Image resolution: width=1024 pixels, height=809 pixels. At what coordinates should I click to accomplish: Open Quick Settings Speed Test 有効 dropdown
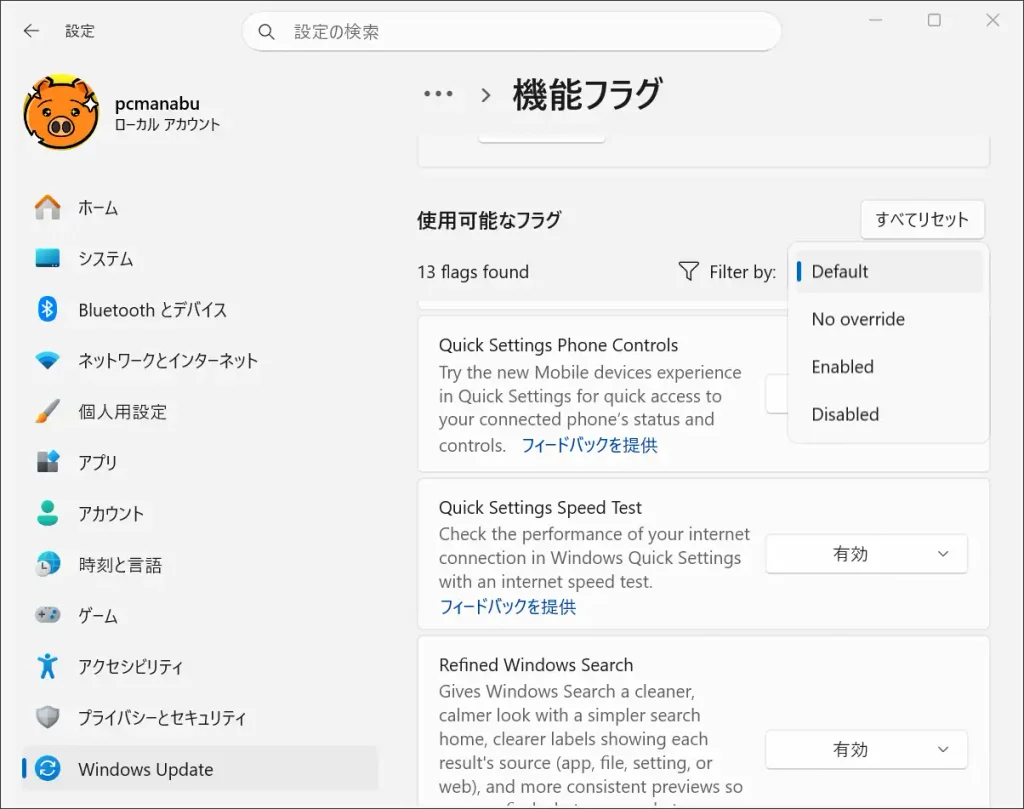pos(866,554)
